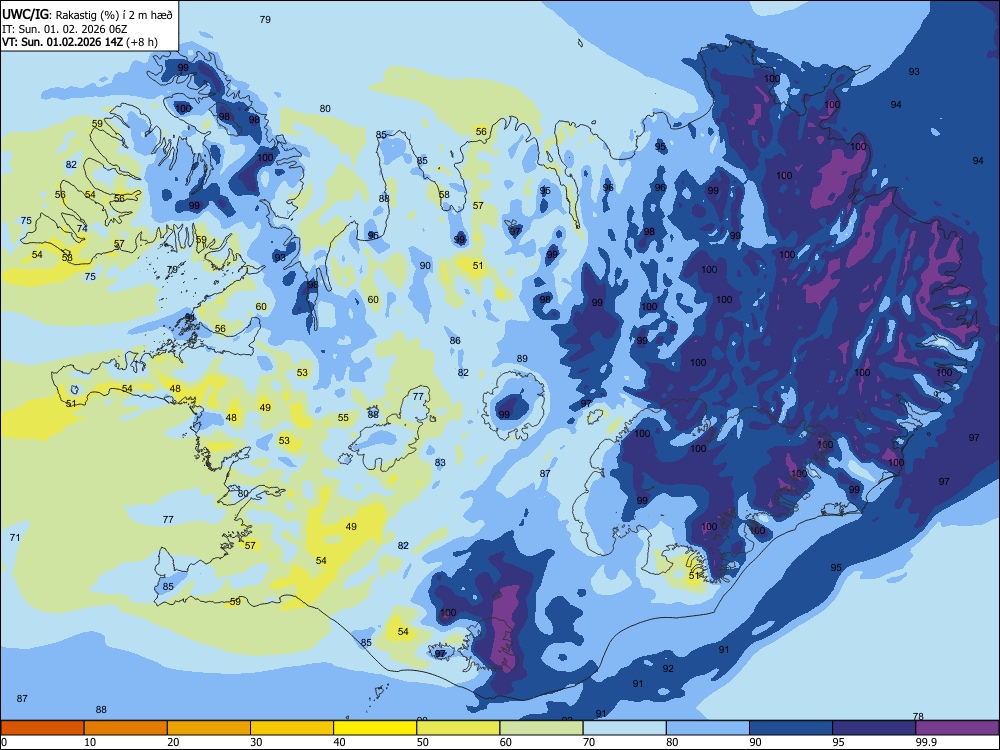Click the '90' legend tick label
1000x750 pixels.
click(756, 742)
